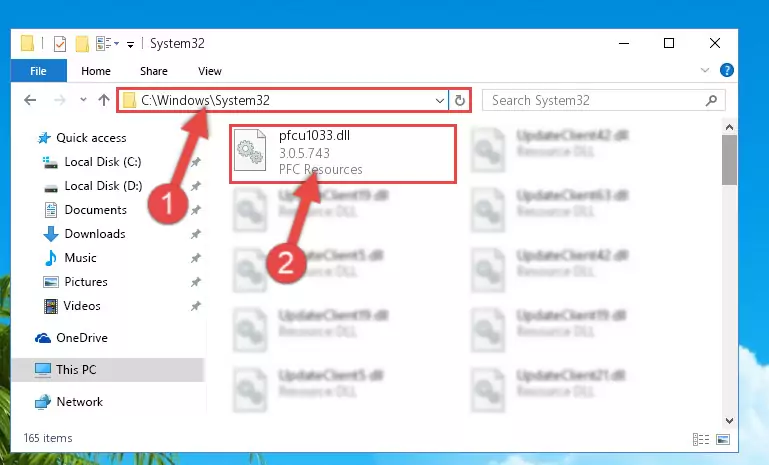Click the folder icon in title bar
Screen dimensions: 769x465
point(27,44)
